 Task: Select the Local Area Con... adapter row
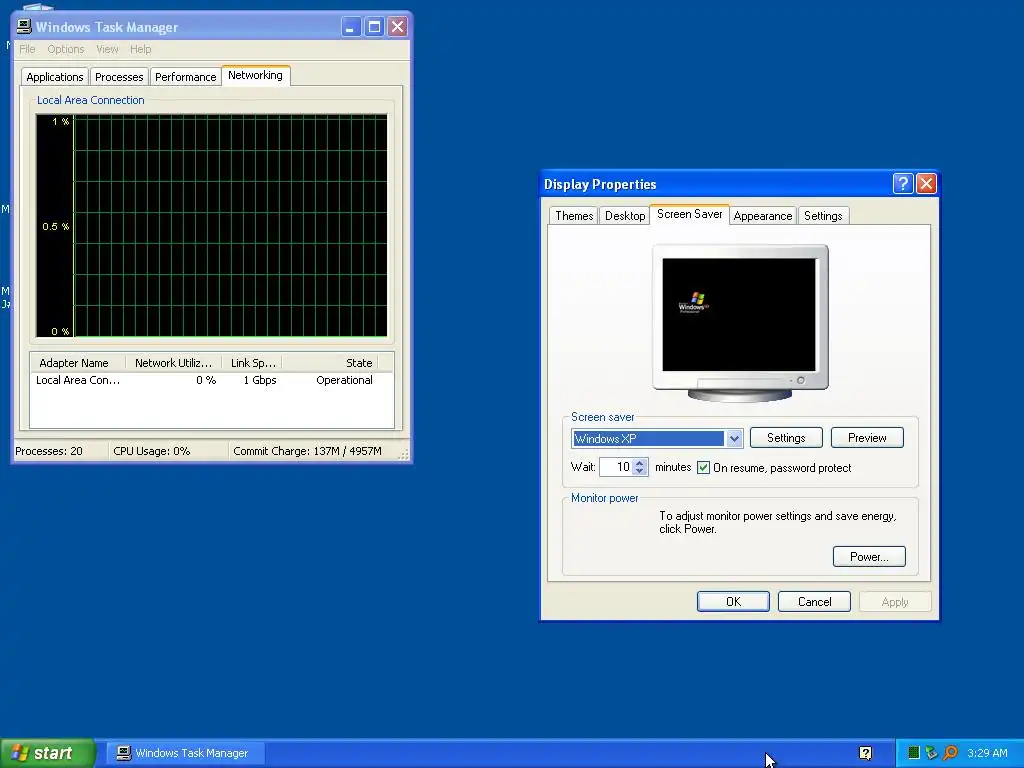[212, 380]
